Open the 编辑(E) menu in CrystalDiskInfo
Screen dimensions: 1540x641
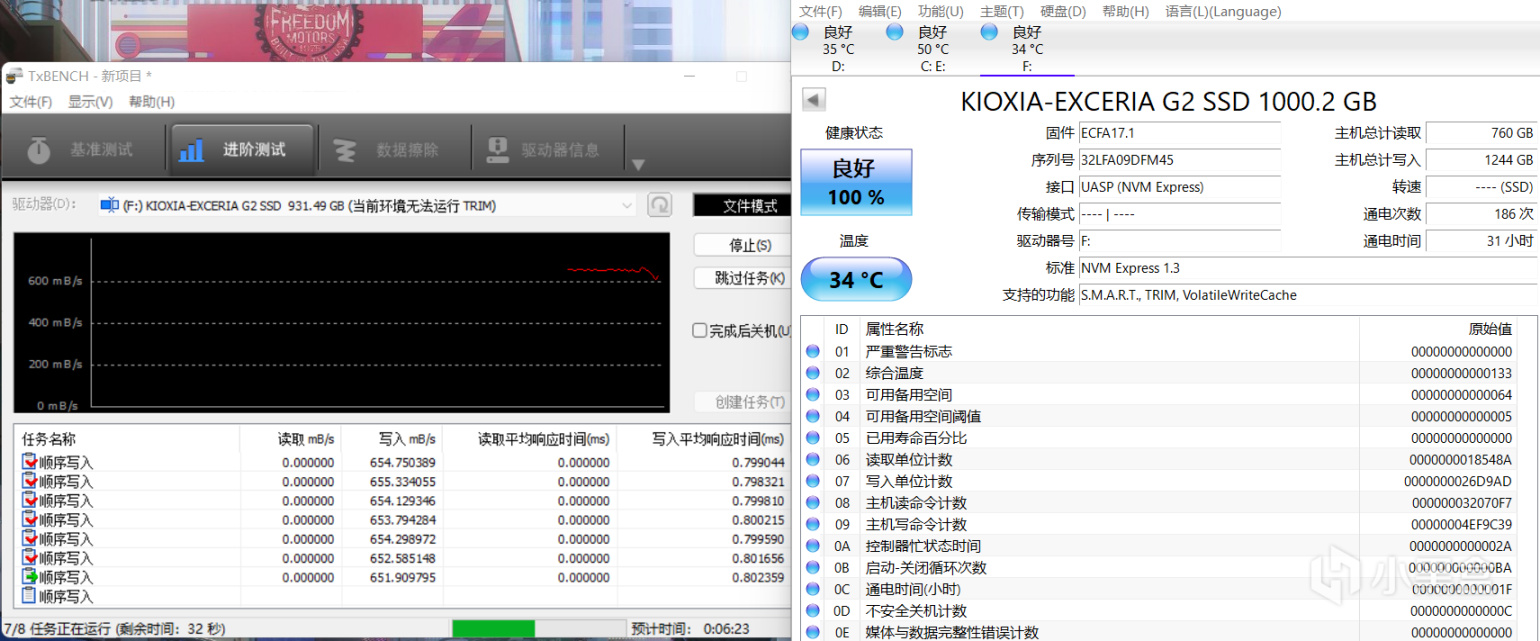coord(880,11)
